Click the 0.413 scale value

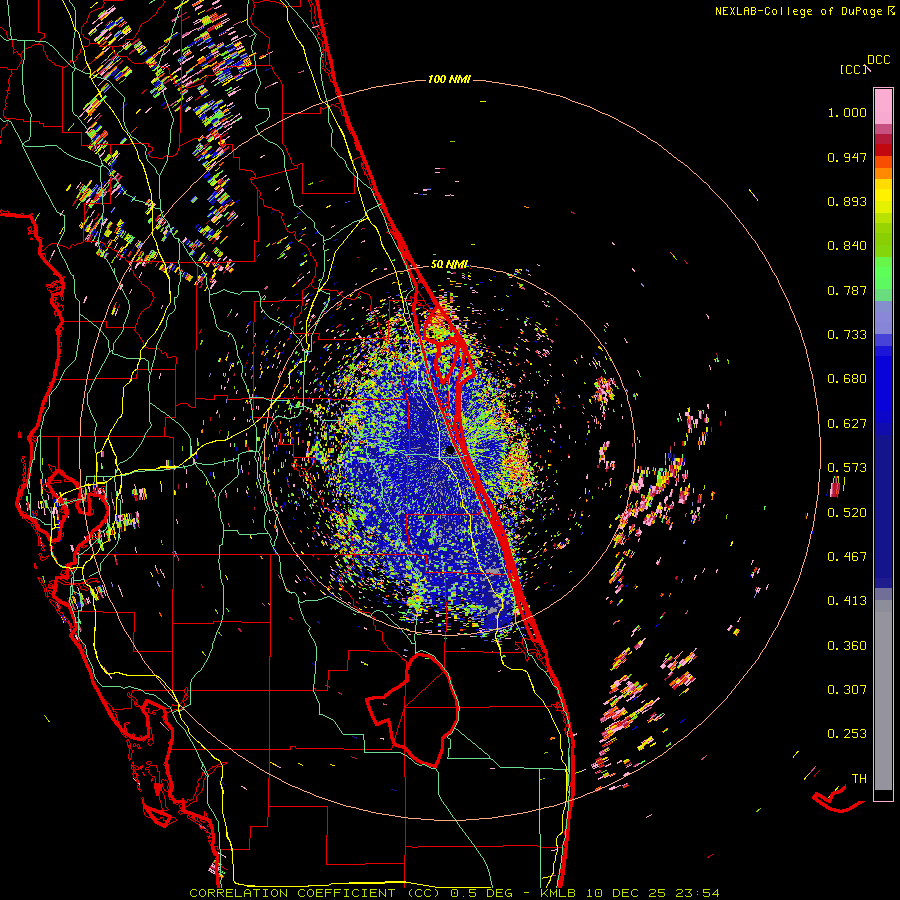pos(847,601)
